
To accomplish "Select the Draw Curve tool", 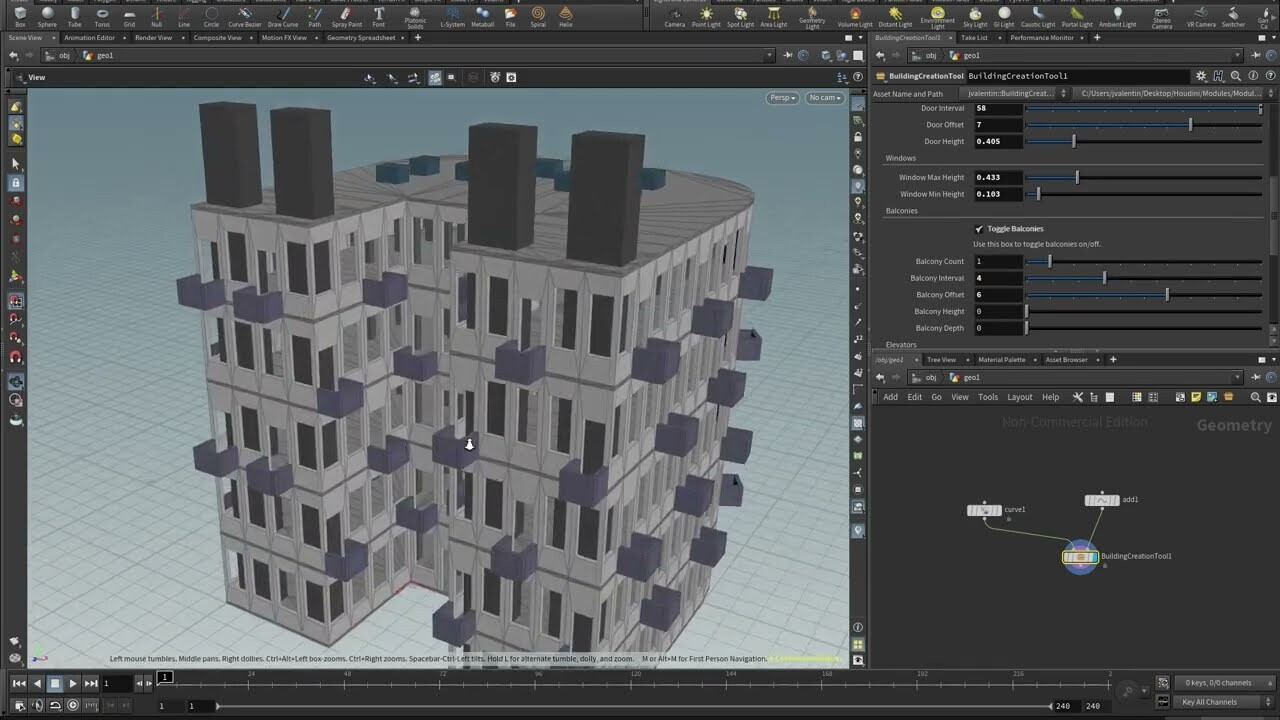I will click(283, 16).
